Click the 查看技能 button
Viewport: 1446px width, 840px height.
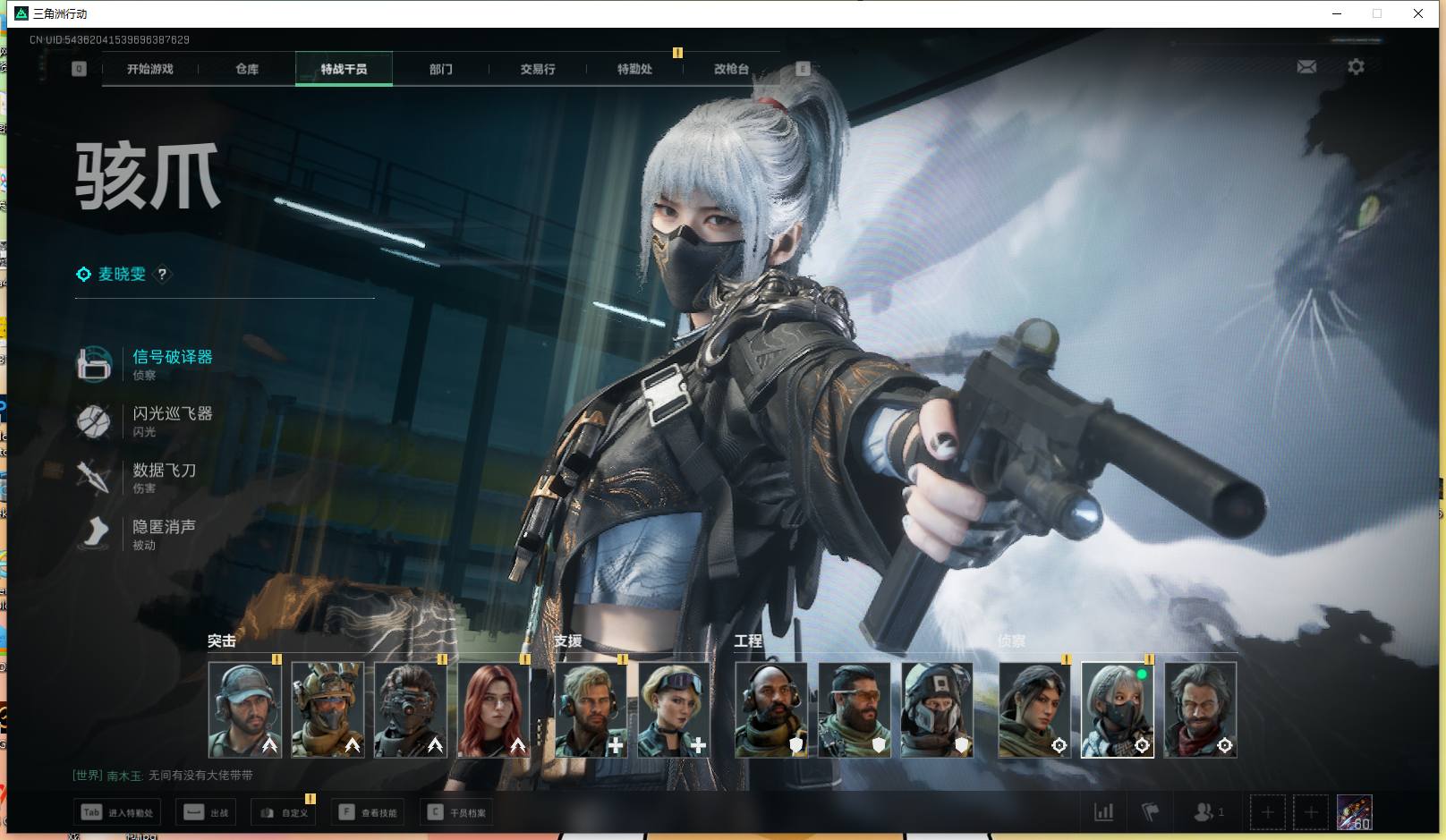pos(369,812)
